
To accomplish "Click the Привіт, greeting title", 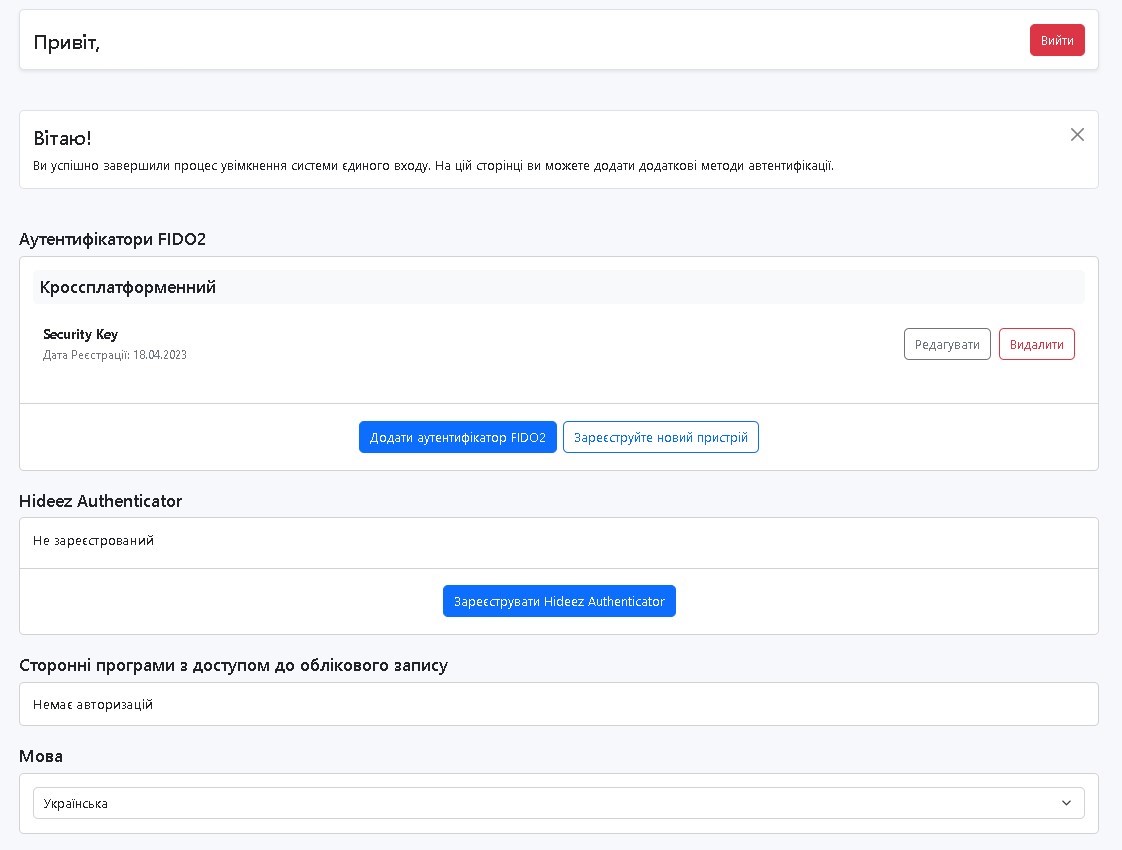I will (x=67, y=42).
